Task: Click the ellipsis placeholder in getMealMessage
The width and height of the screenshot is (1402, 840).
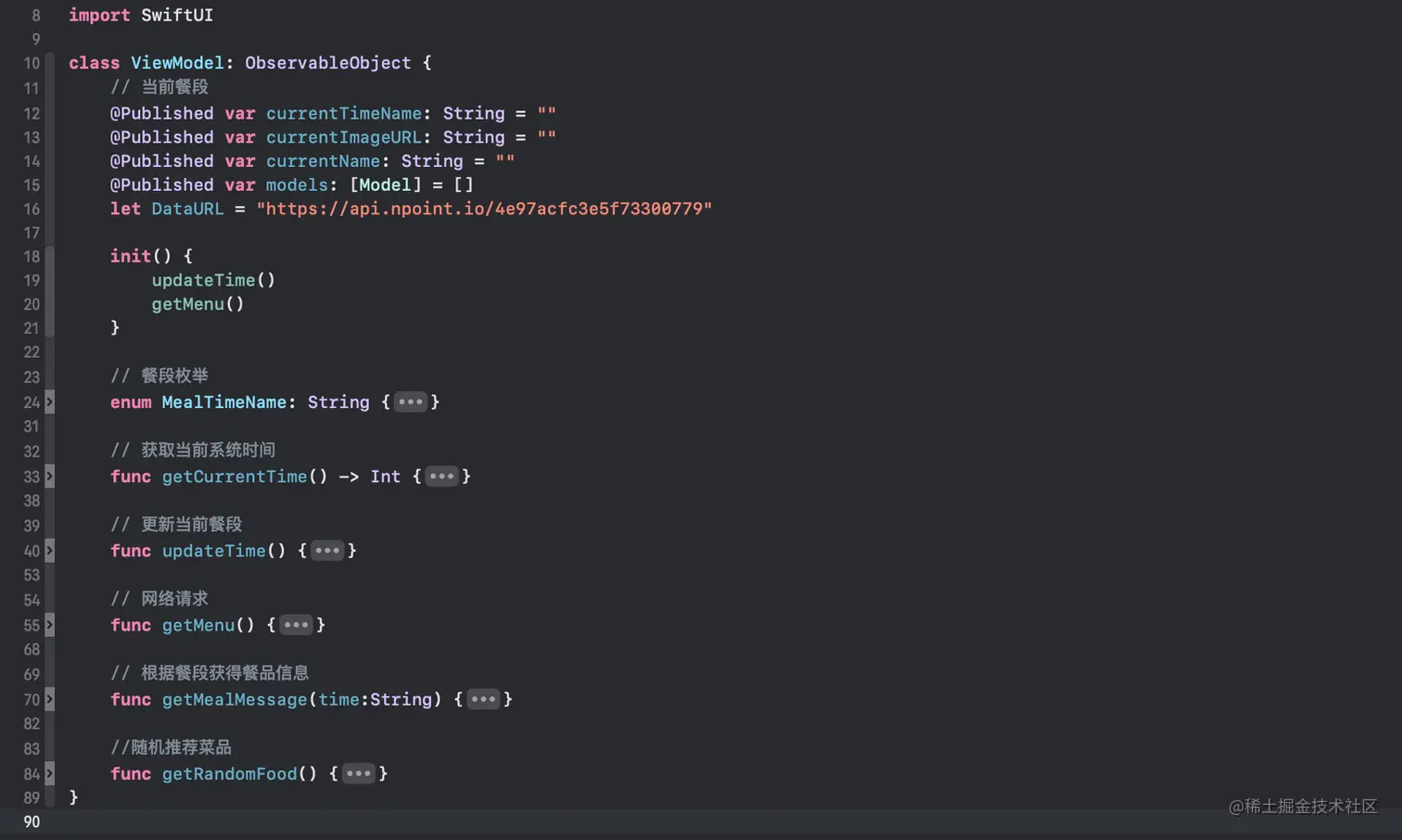Action: click(483, 698)
